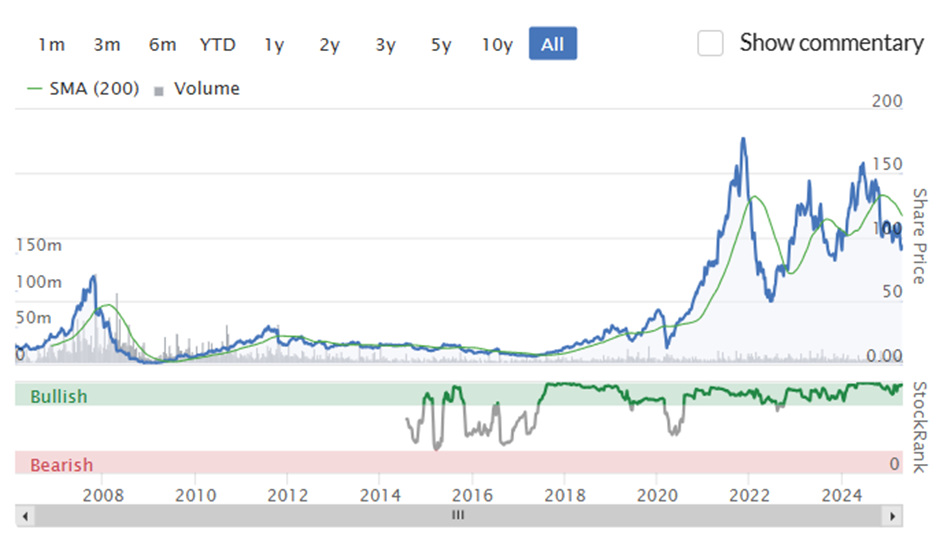Viewport: 940px width, 537px height.
Task: Select the 3y time range
Action: [385, 44]
